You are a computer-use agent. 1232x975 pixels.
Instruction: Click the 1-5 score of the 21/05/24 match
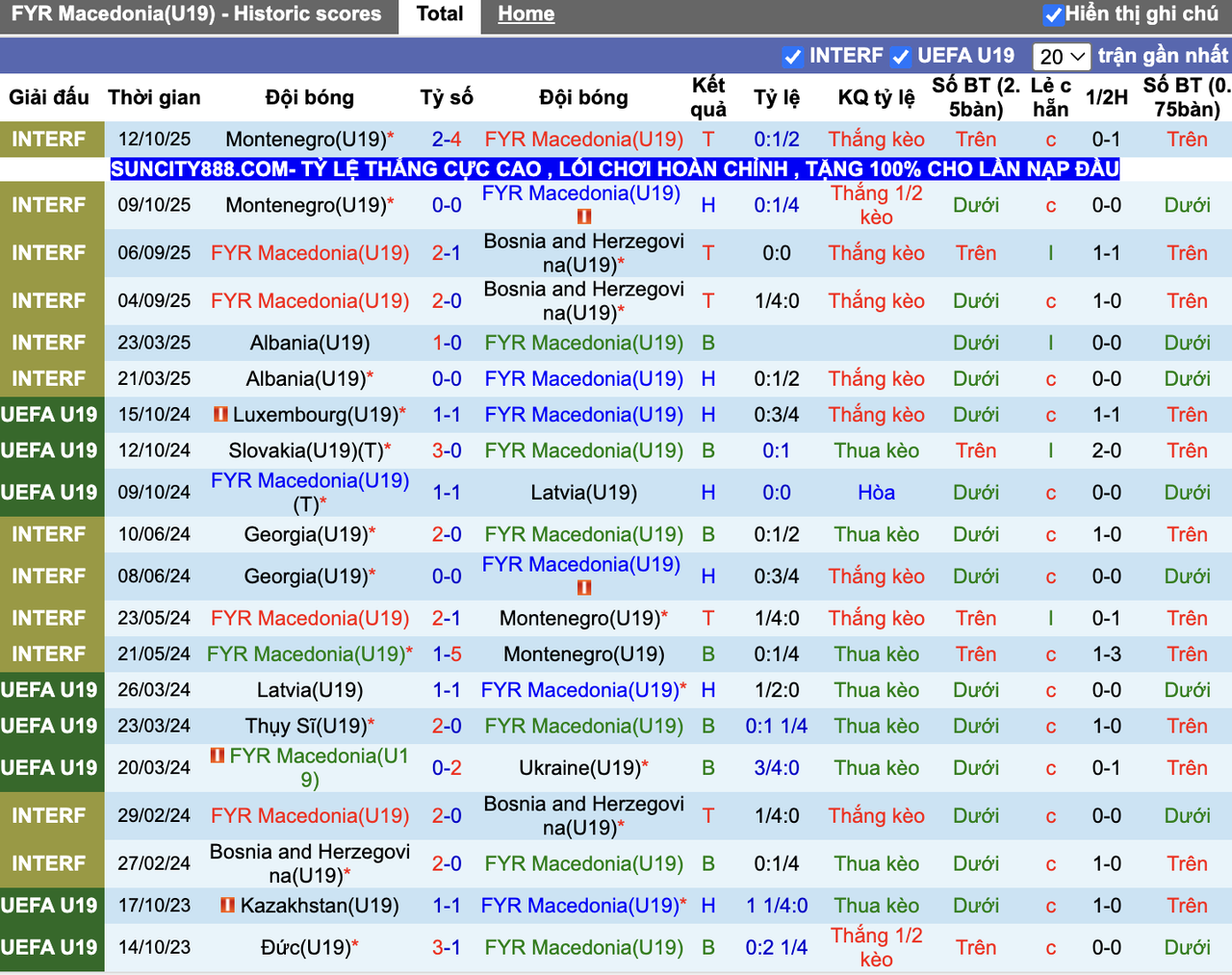tap(447, 654)
